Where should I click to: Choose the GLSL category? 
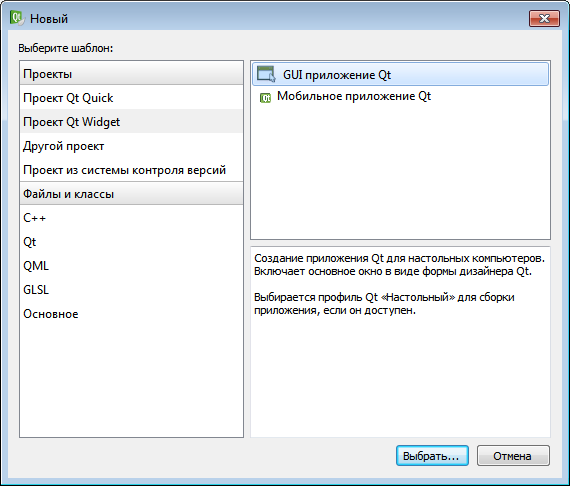click(x=131, y=290)
